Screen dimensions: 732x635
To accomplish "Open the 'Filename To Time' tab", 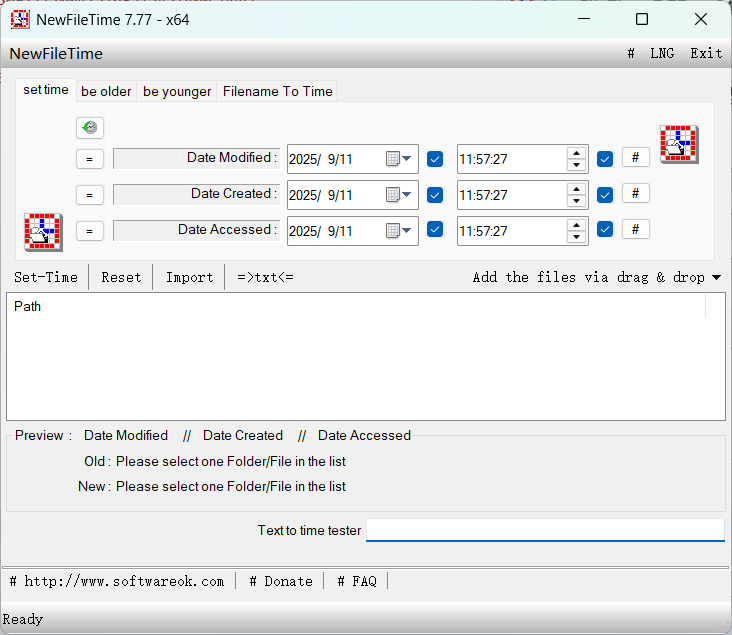I will pyautogui.click(x=277, y=91).
